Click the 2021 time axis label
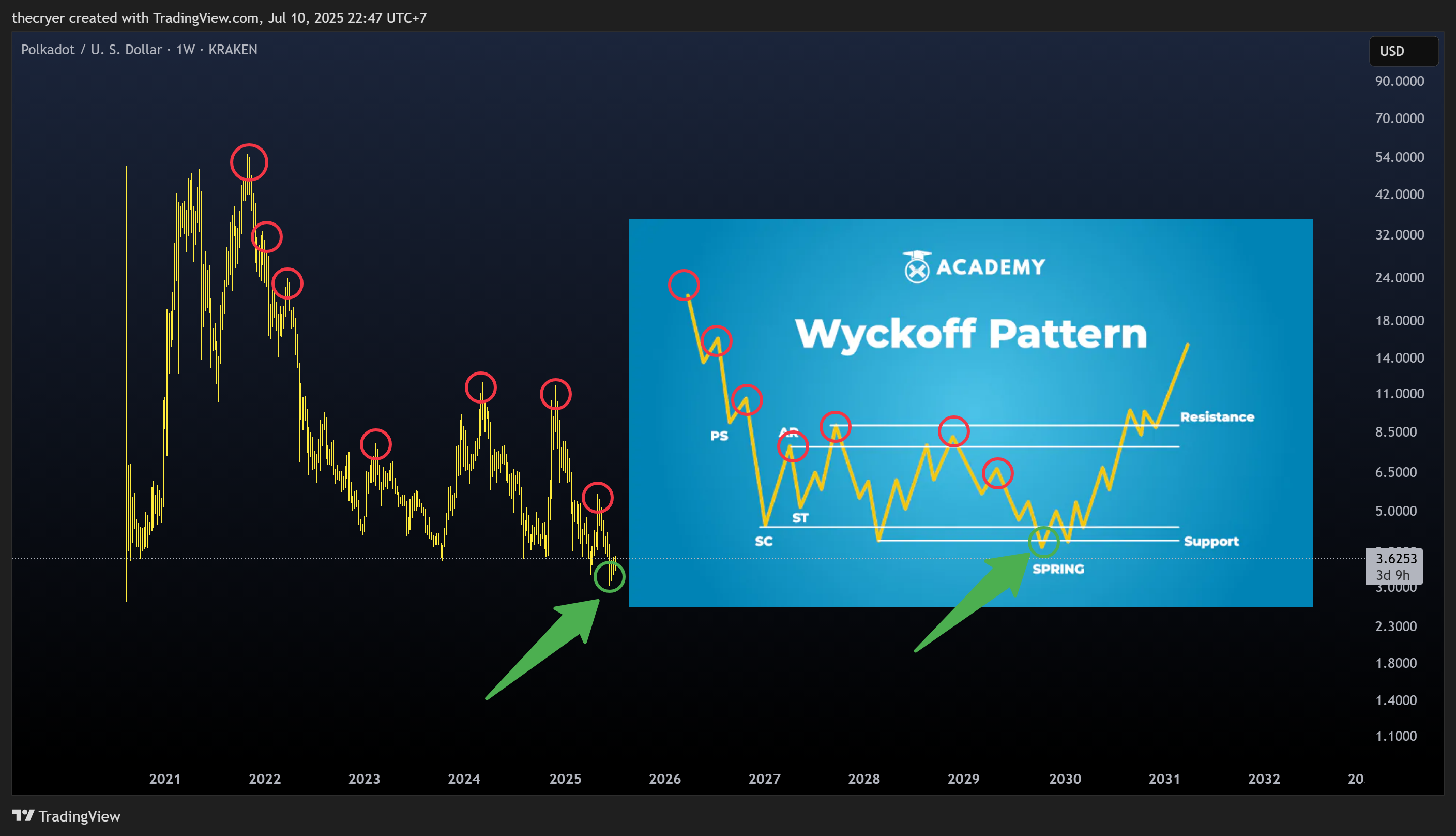This screenshot has width=1456, height=836. (x=164, y=779)
